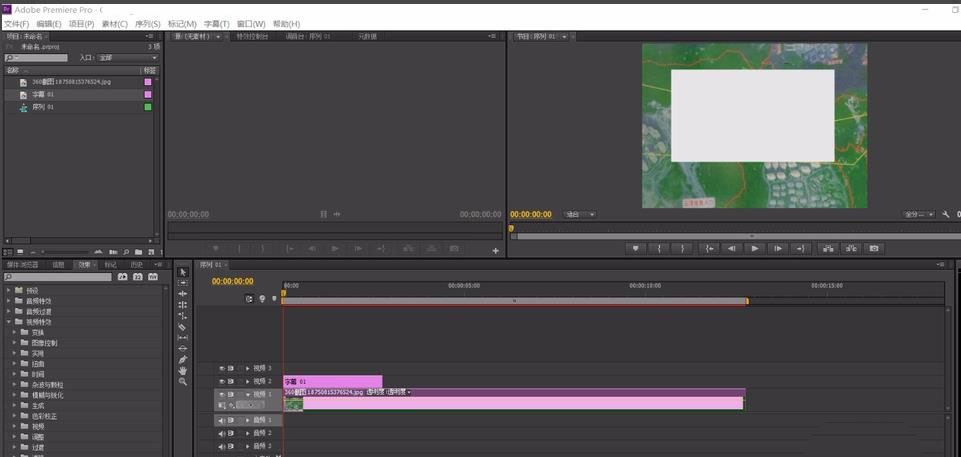Open the 字幕(T) menu
The width and height of the screenshot is (961, 457).
pyautogui.click(x=216, y=24)
